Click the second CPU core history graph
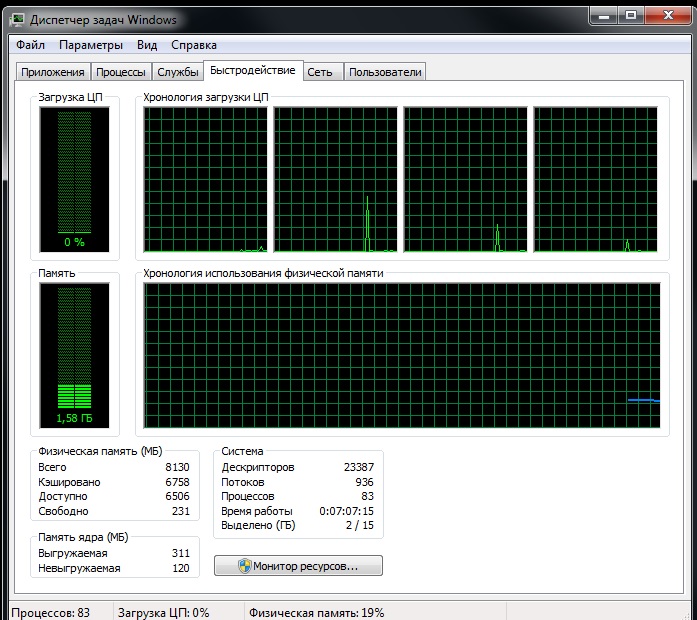Viewport: 697px width, 620px height. pyautogui.click(x=336, y=180)
